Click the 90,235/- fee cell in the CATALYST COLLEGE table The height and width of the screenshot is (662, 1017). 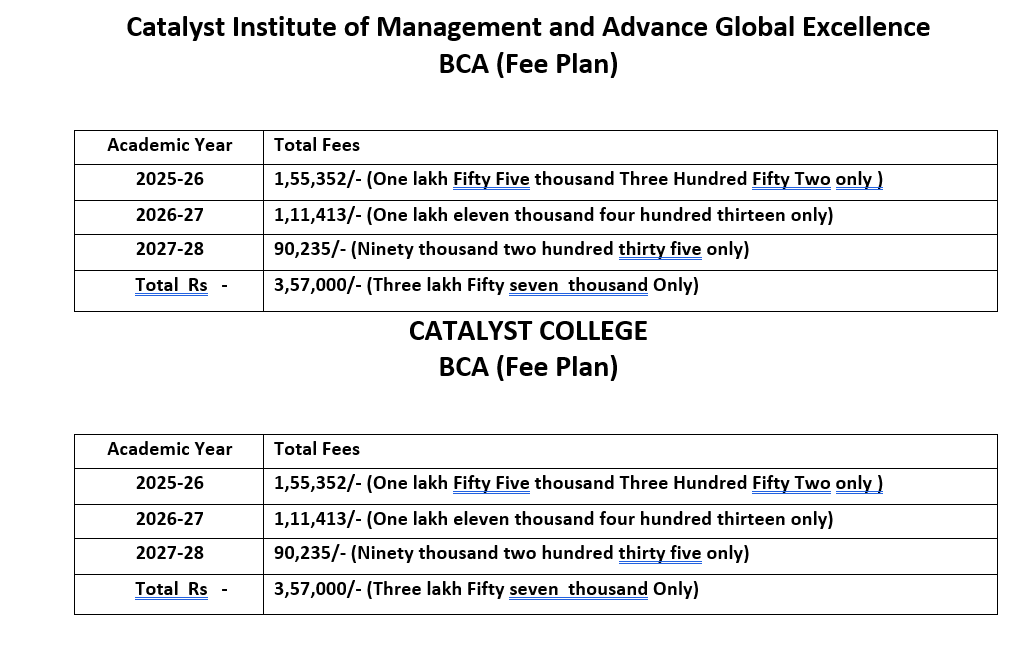click(x=511, y=553)
